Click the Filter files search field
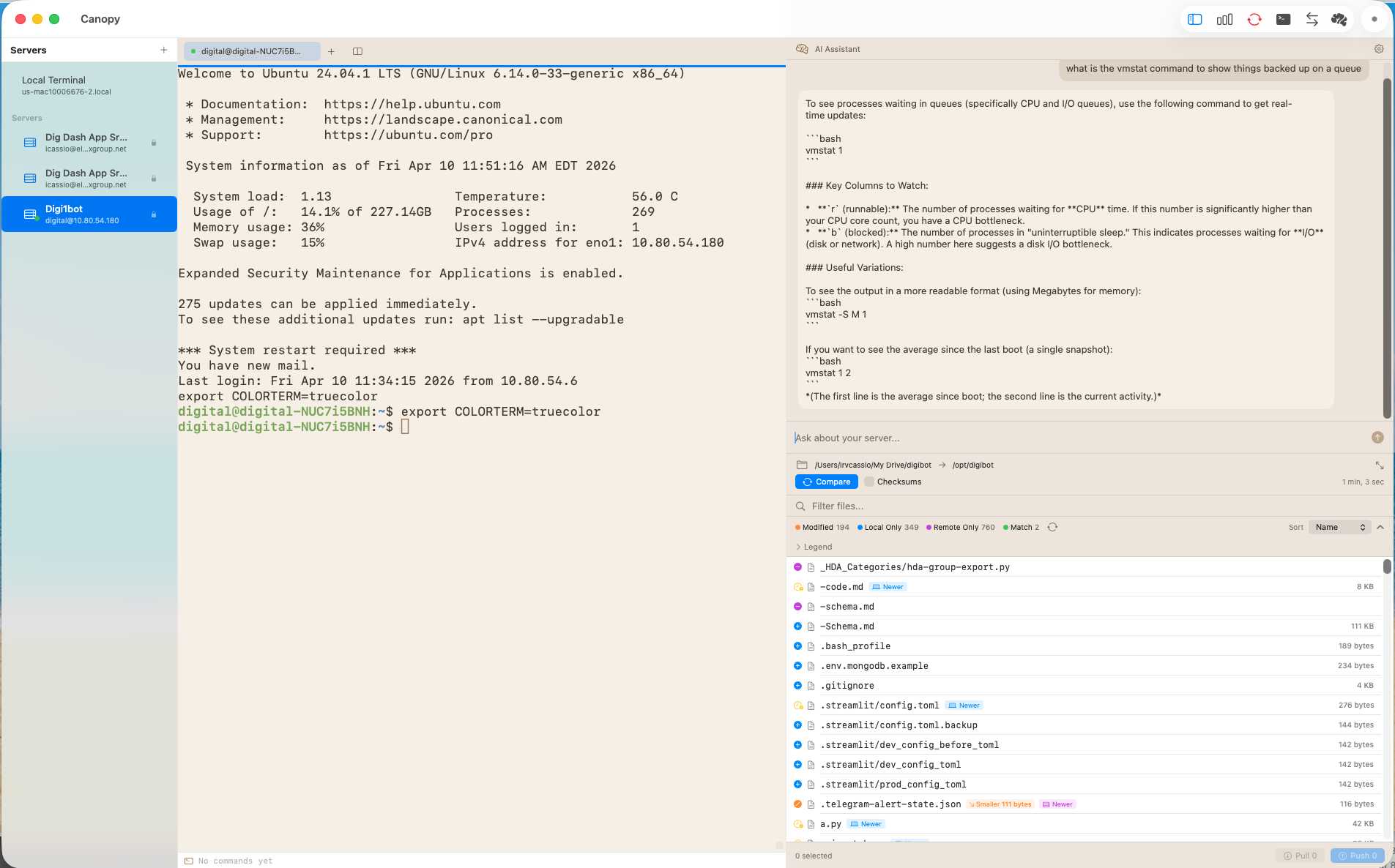This screenshot has width=1395, height=868. (x=1091, y=506)
